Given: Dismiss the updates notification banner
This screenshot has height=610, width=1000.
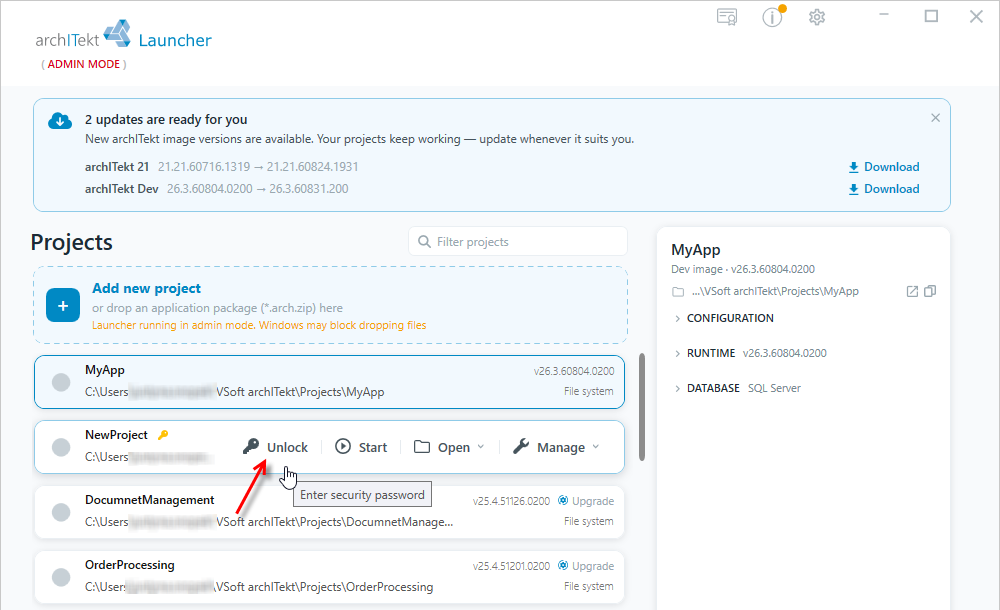Looking at the screenshot, I should 936,118.
